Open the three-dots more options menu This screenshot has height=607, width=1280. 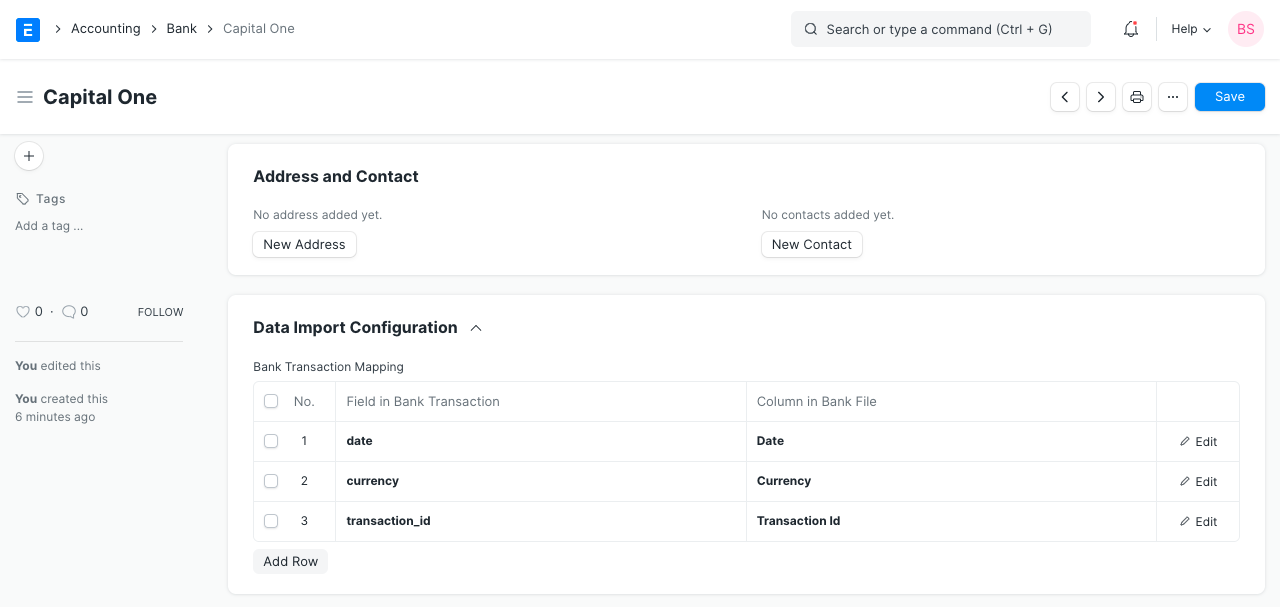coord(1173,97)
